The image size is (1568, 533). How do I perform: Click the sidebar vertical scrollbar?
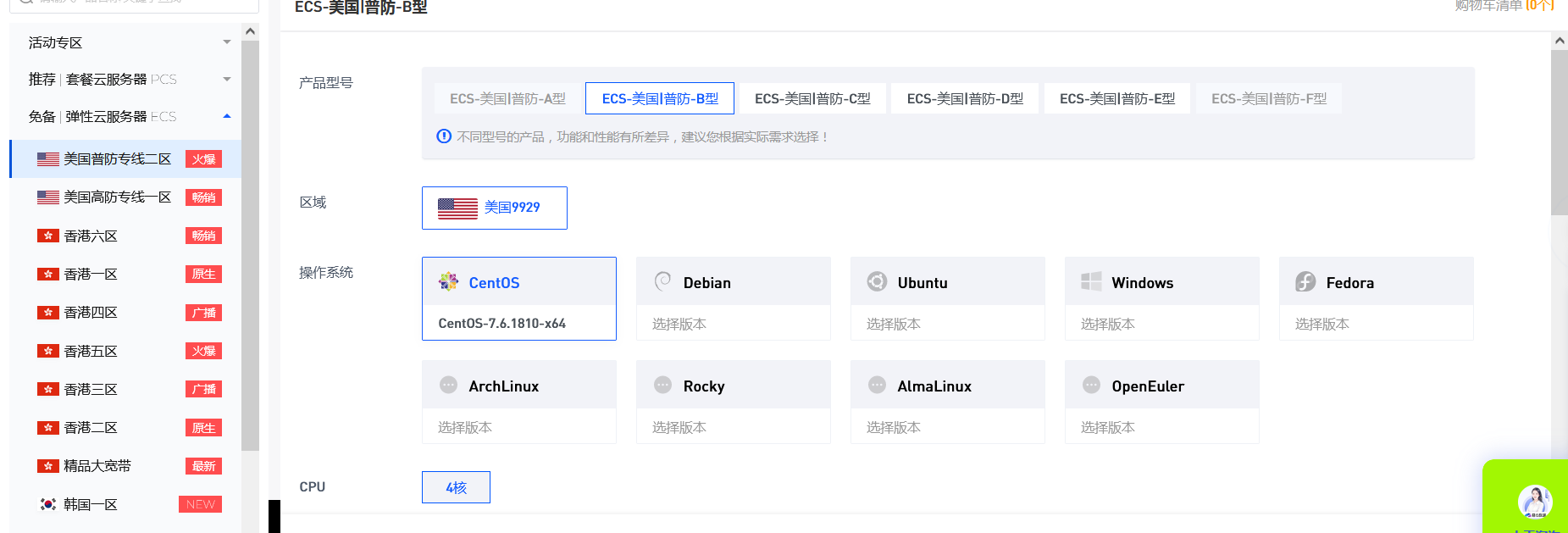point(250,245)
